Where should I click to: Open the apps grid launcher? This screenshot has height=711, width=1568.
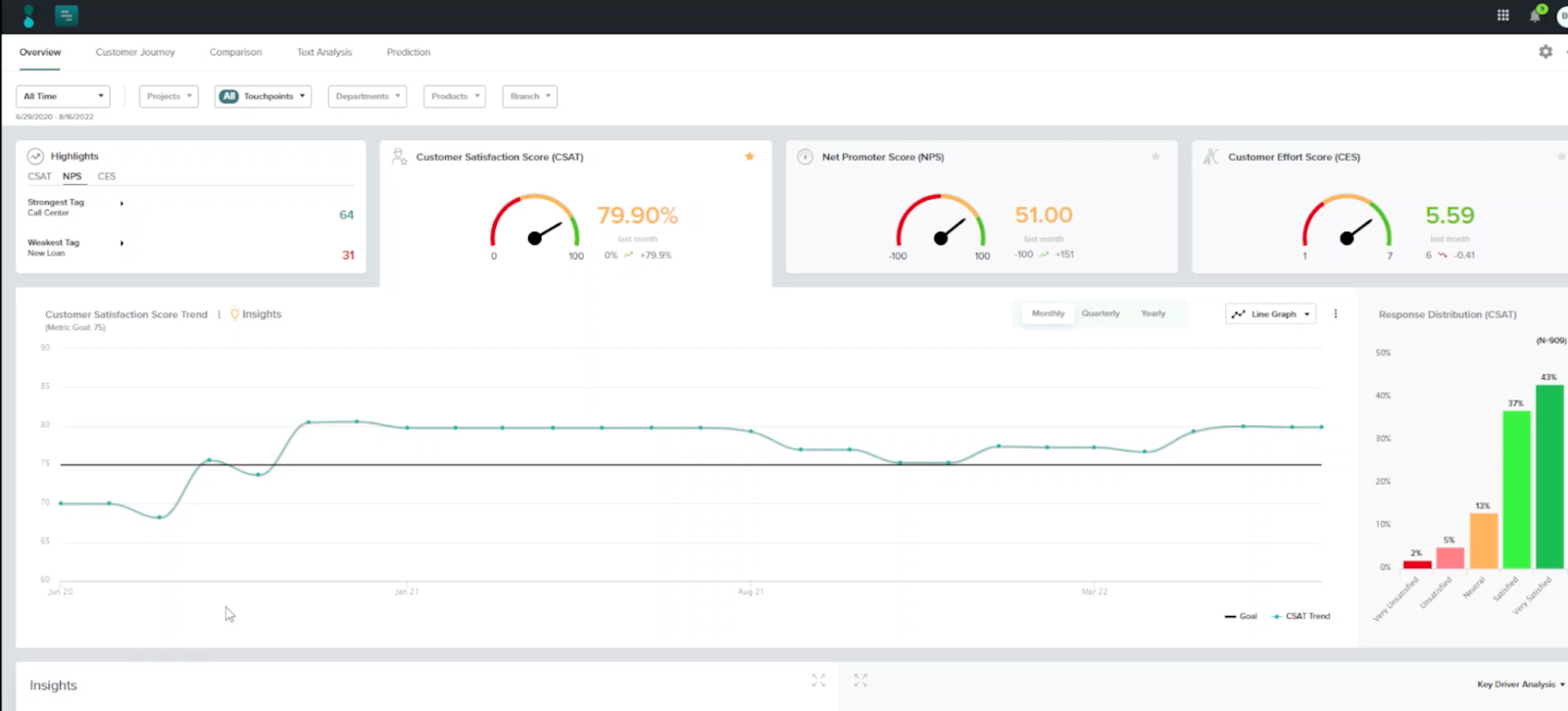point(1502,16)
